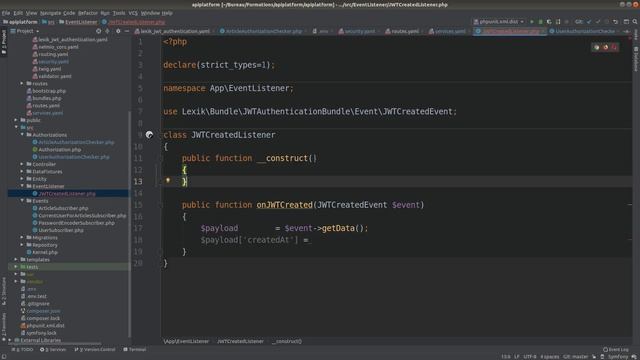This screenshot has width=640, height=360.
Task: Switch to UserAuthorizationChecker tab
Action: click(x=584, y=31)
